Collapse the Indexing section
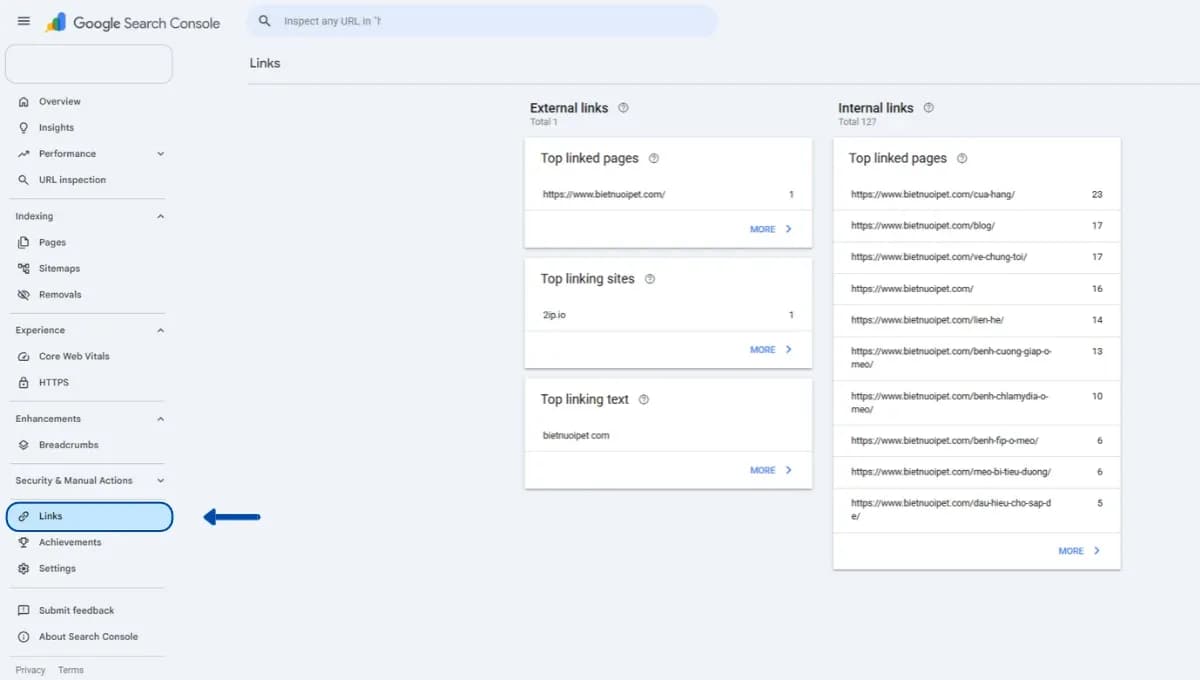The height and width of the screenshot is (680, 1200). (x=161, y=216)
